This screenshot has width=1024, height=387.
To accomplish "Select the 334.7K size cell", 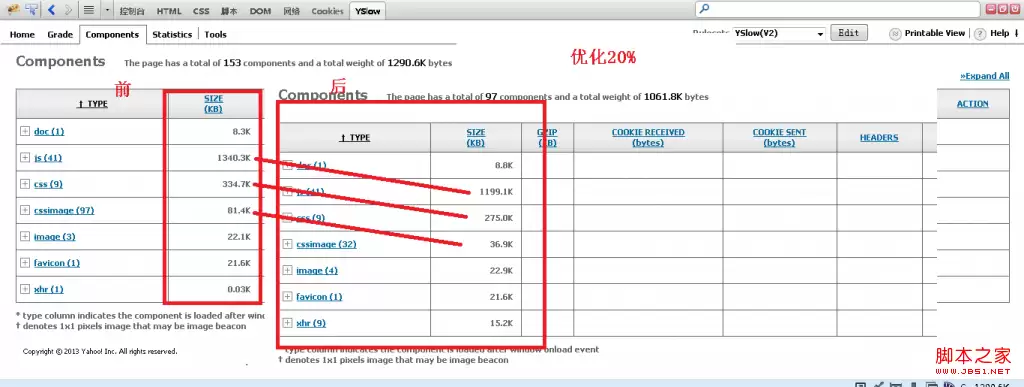I will coord(236,184).
